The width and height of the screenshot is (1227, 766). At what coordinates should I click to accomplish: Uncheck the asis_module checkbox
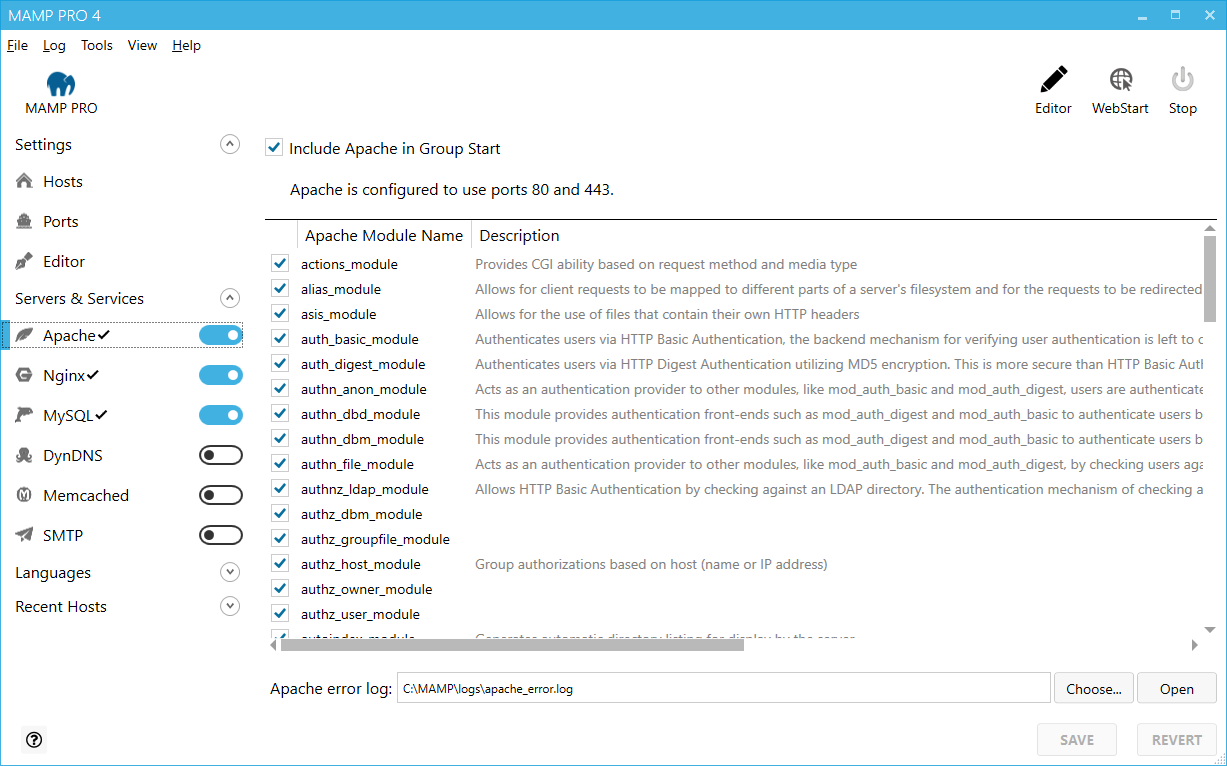click(280, 314)
